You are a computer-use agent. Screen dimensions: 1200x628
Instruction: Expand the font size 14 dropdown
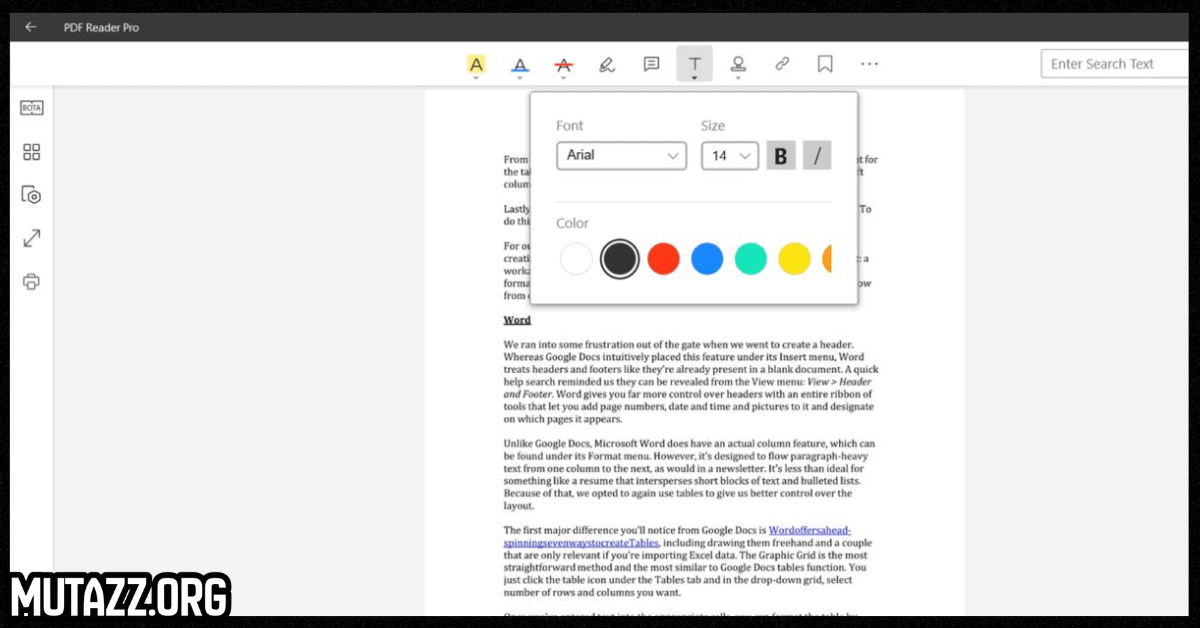[x=729, y=156]
